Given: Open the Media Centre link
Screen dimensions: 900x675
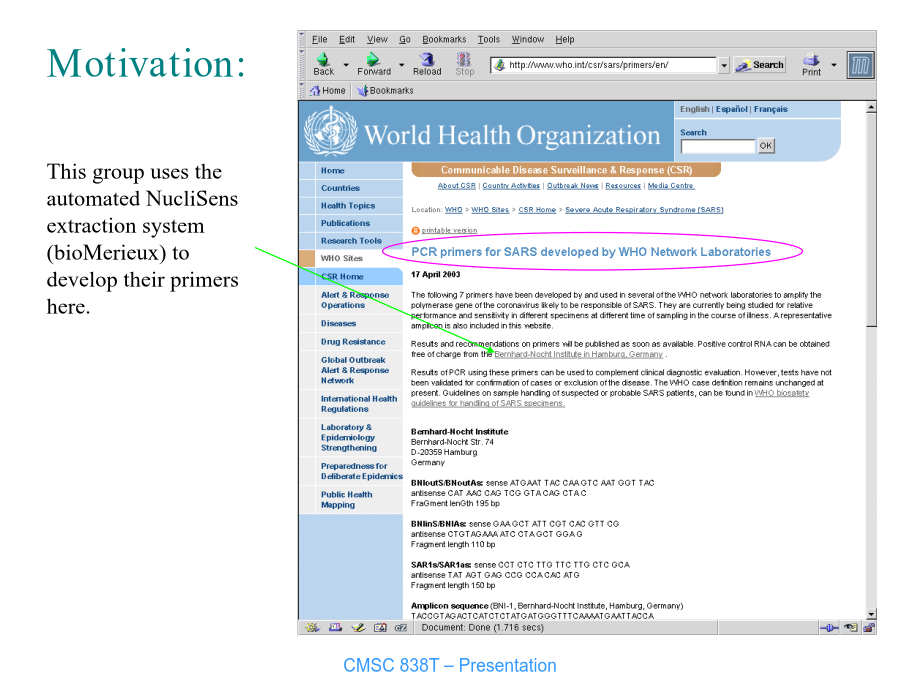Looking at the screenshot, I should click(x=670, y=185).
